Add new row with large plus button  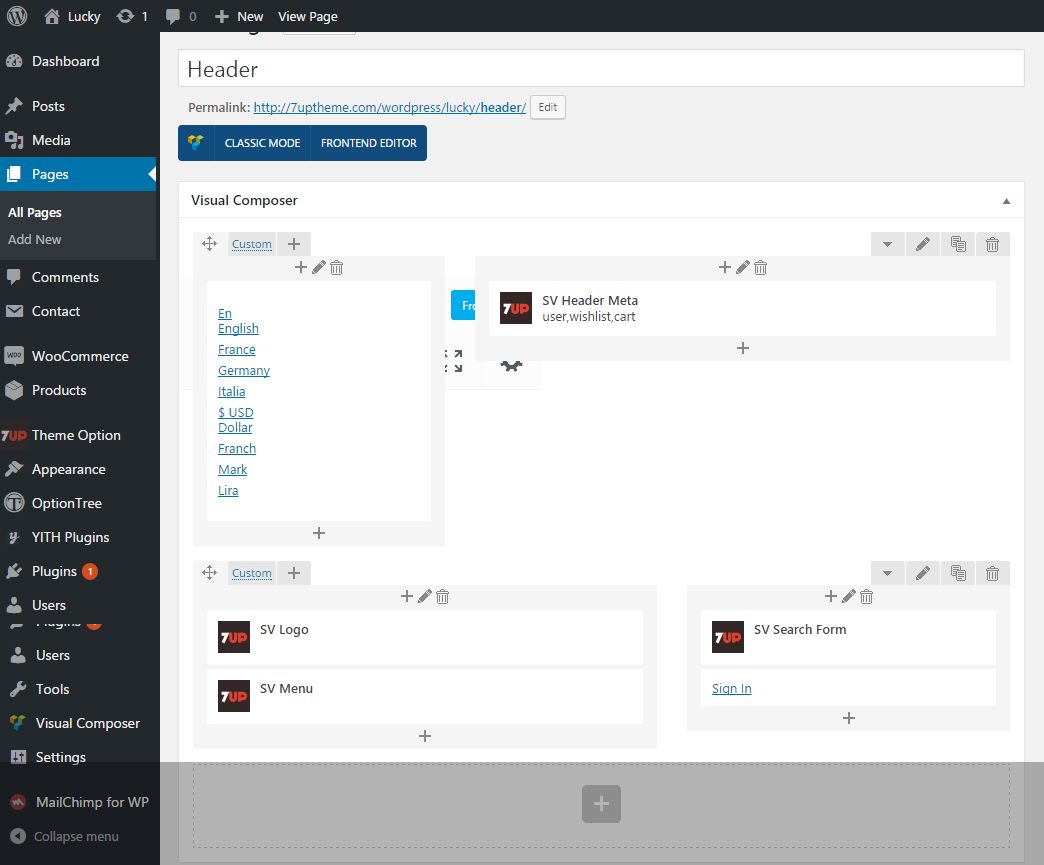tap(601, 804)
